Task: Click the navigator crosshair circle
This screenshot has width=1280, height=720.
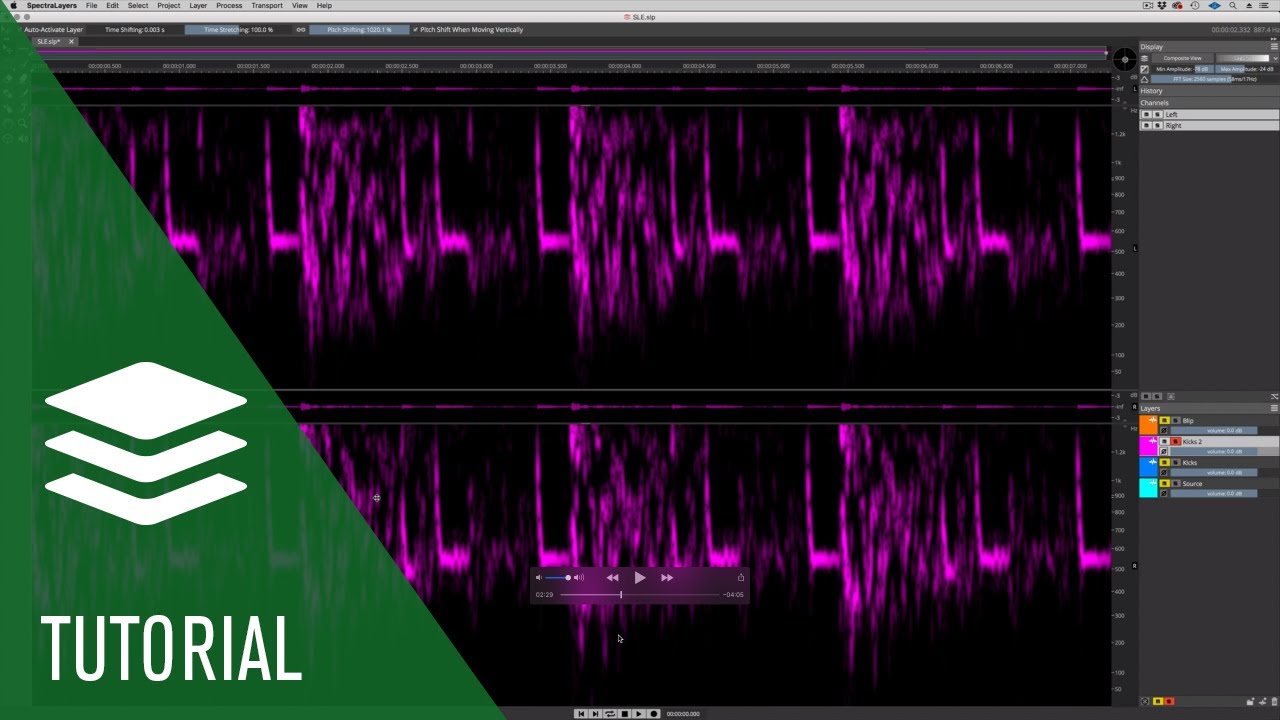Action: [x=1124, y=59]
